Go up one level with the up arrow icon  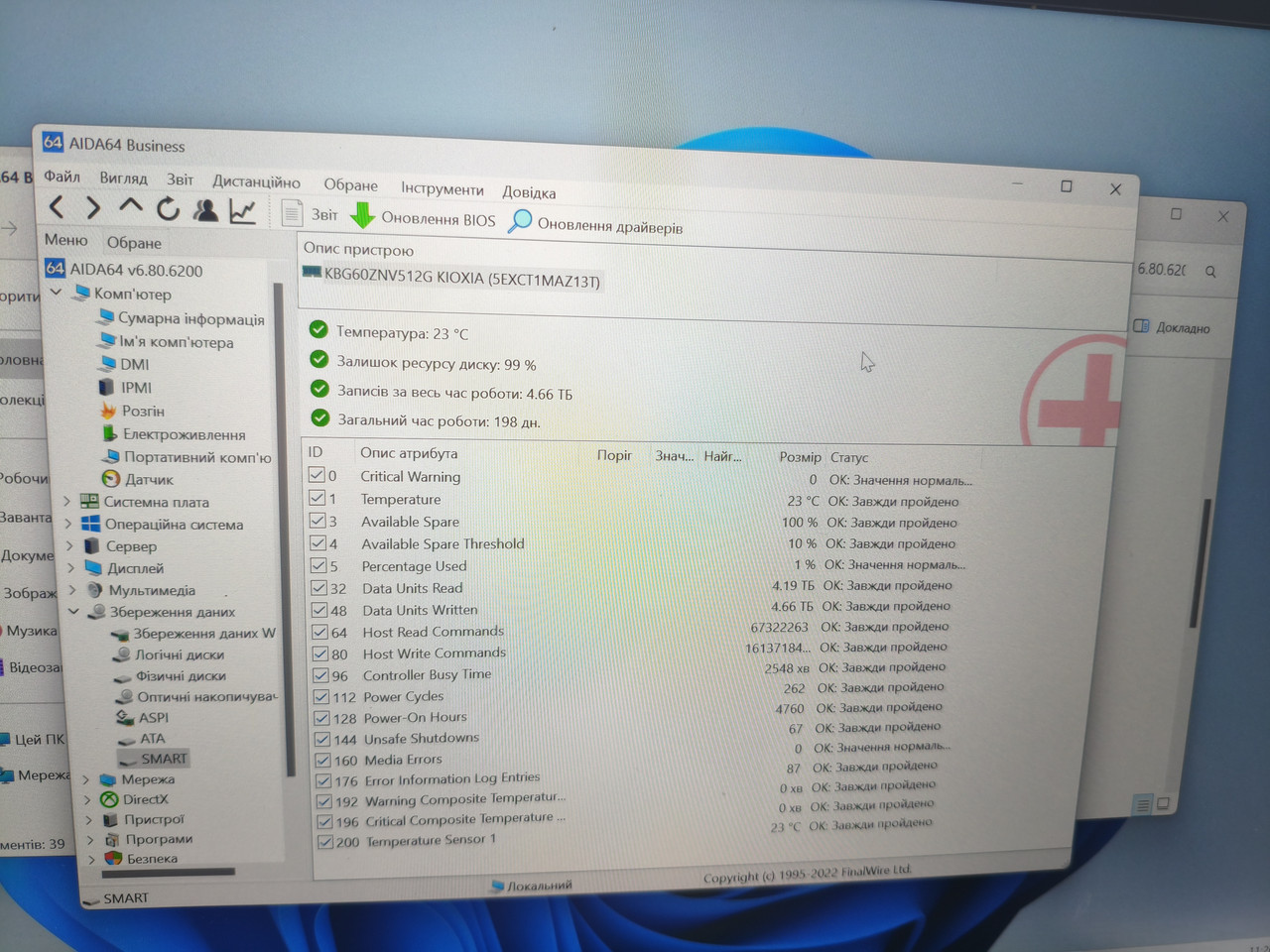point(130,207)
